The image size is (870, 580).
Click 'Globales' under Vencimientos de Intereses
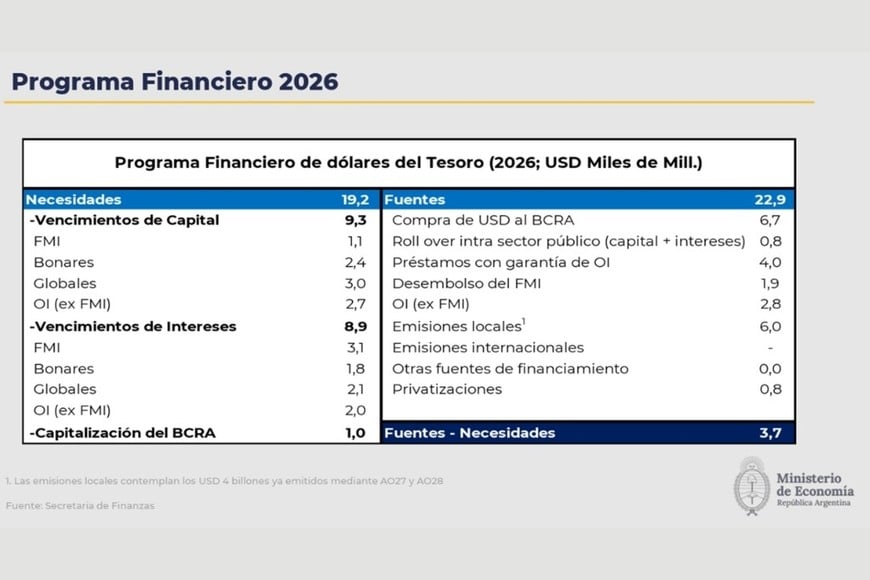pos(65,390)
